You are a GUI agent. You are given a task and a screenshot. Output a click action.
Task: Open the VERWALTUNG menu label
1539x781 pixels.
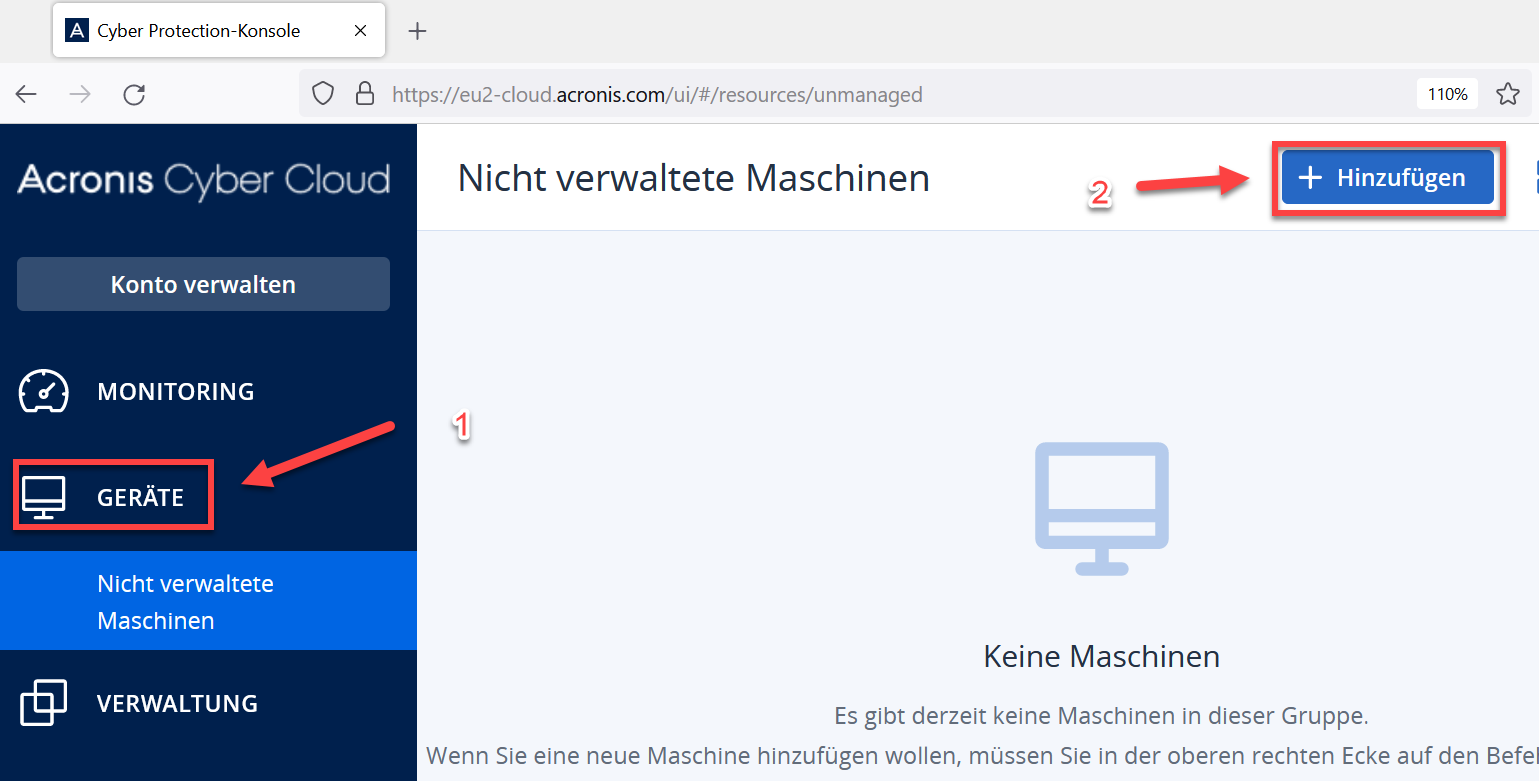(x=177, y=703)
